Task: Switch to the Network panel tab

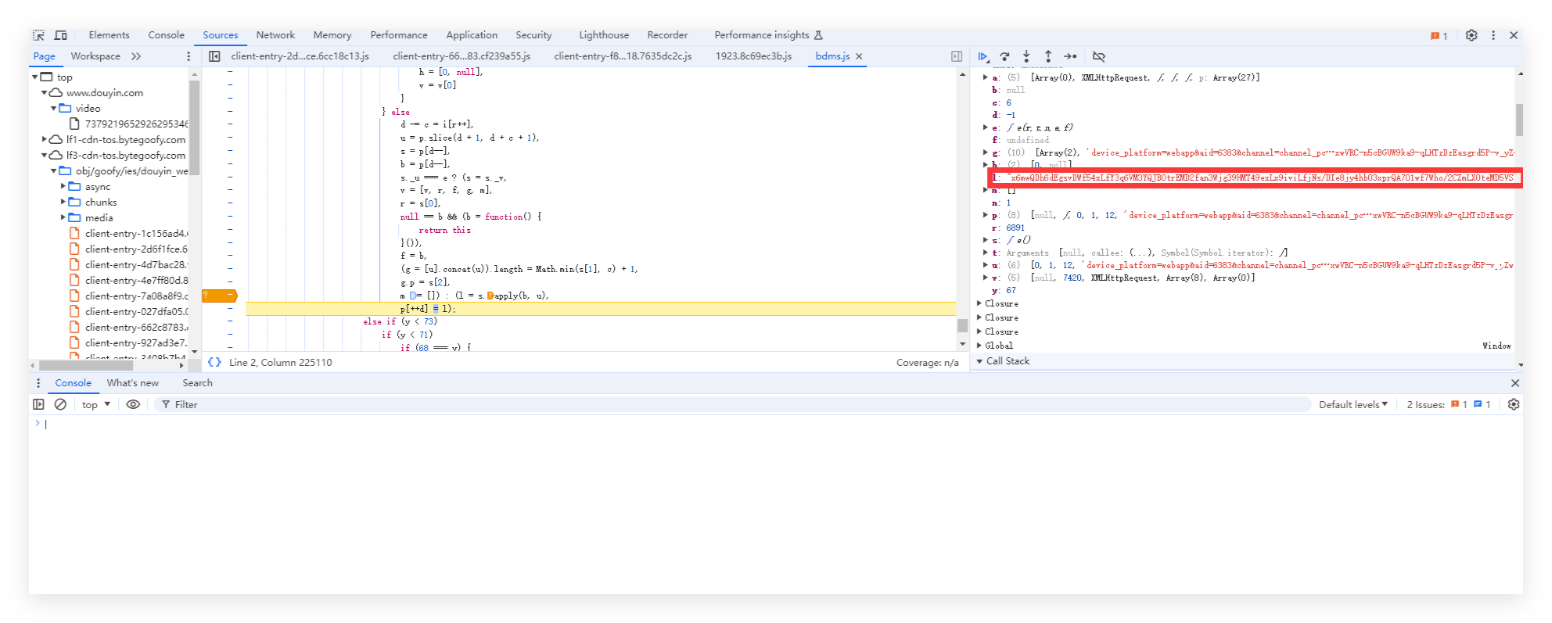Action: click(x=275, y=35)
